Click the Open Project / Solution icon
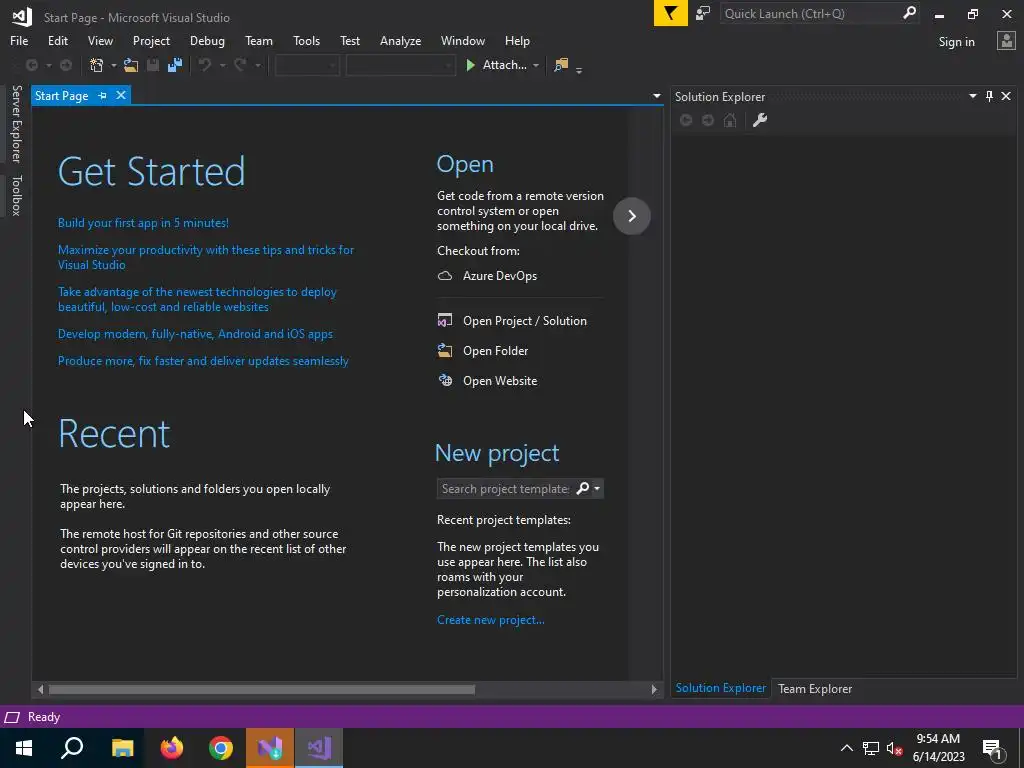Image resolution: width=1024 pixels, height=768 pixels. coord(445,321)
